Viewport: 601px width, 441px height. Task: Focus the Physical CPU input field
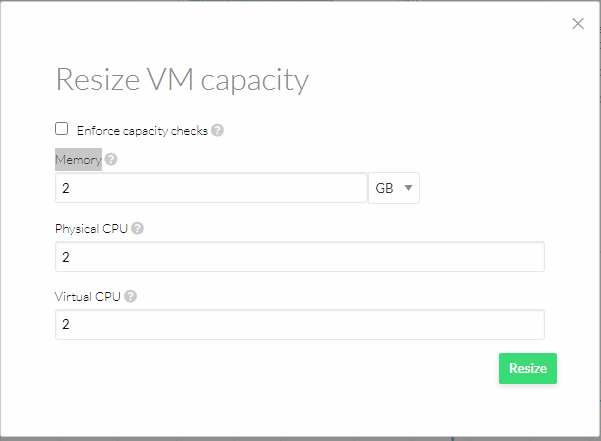[300, 257]
